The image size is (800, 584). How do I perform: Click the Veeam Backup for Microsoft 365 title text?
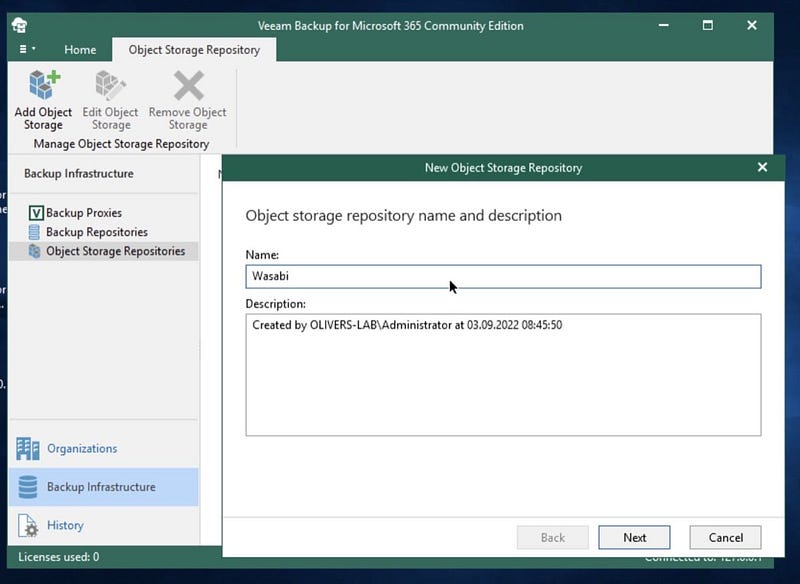(x=390, y=26)
